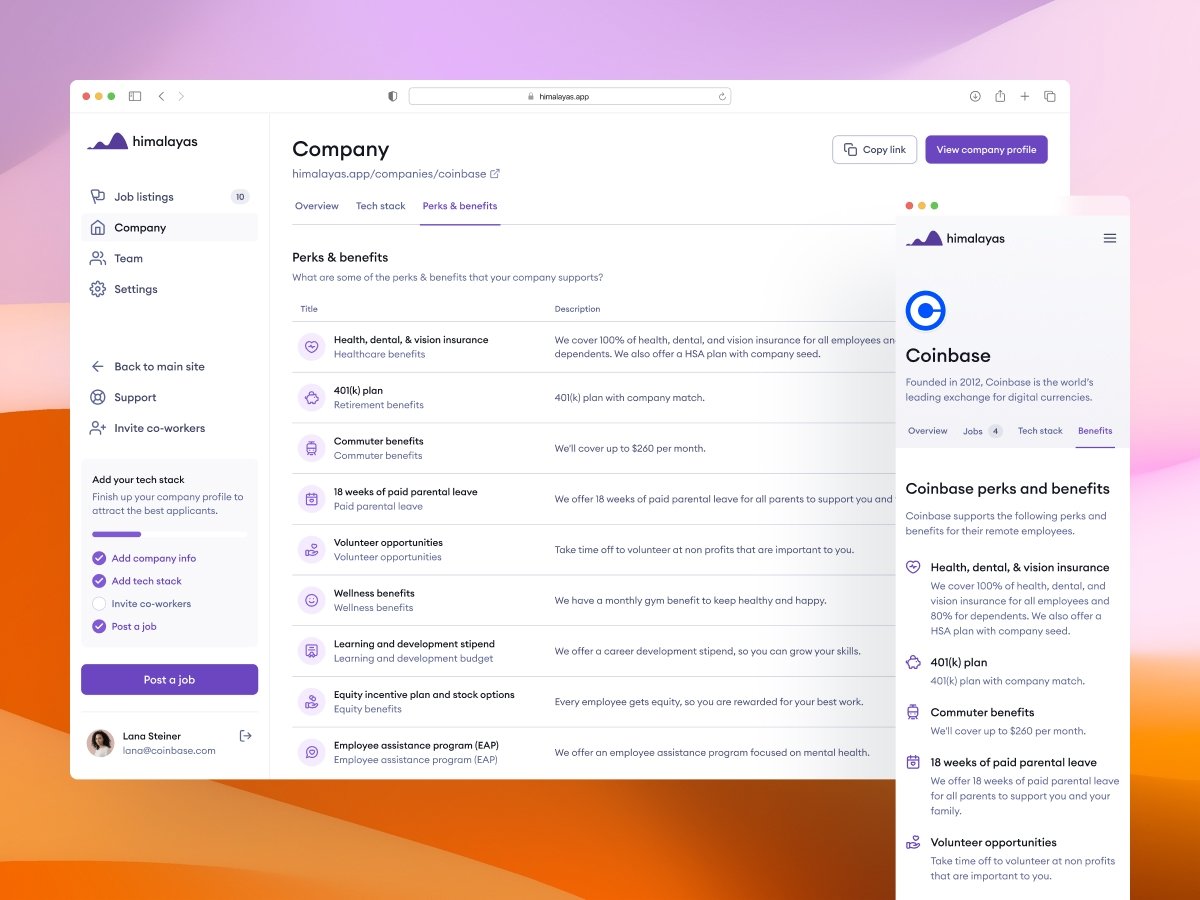The height and width of the screenshot is (900, 1200).
Task: Click the "Wellness benefits" row title
Action: tap(374, 593)
